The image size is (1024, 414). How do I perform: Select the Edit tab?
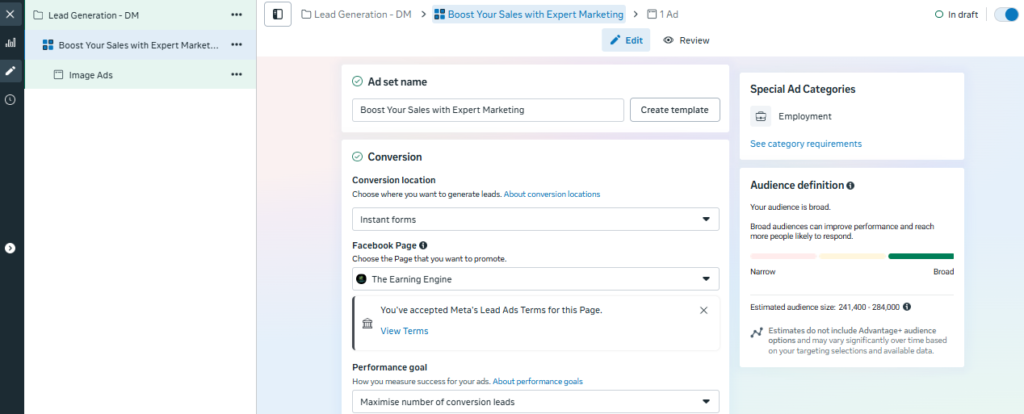pyautogui.click(x=626, y=40)
